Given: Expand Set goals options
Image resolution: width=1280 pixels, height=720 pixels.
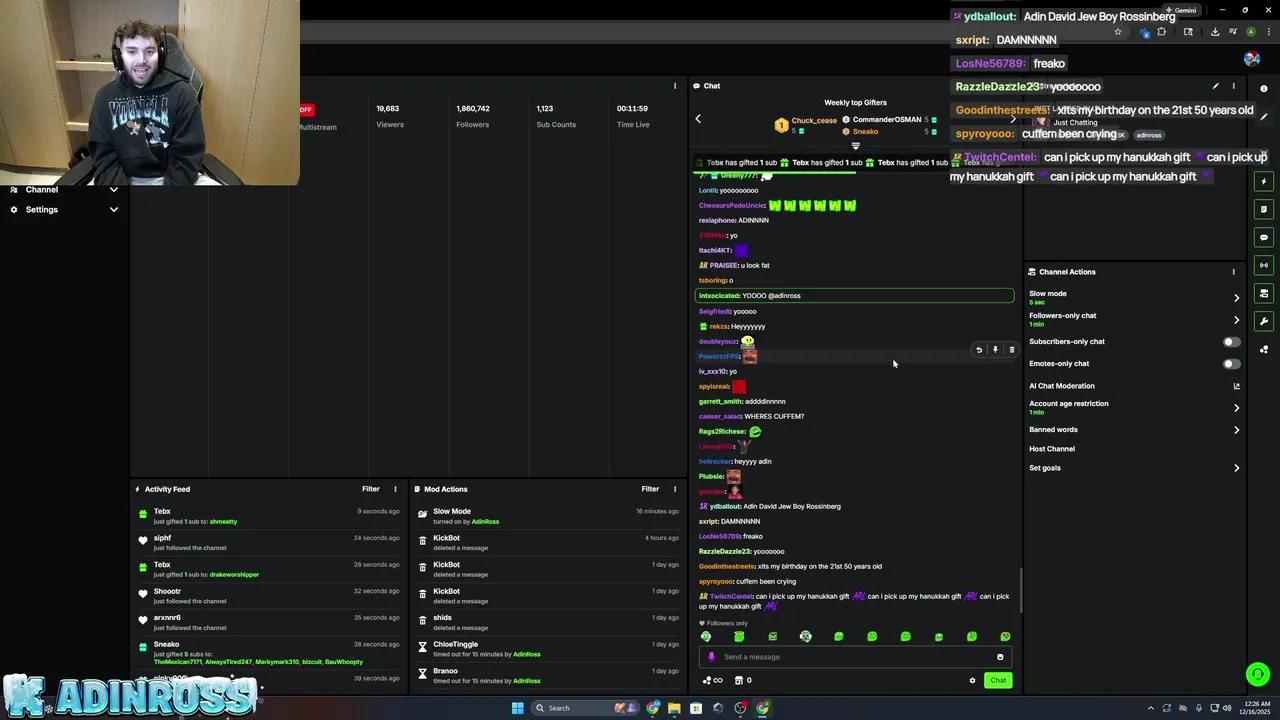Looking at the screenshot, I should [x=1236, y=468].
